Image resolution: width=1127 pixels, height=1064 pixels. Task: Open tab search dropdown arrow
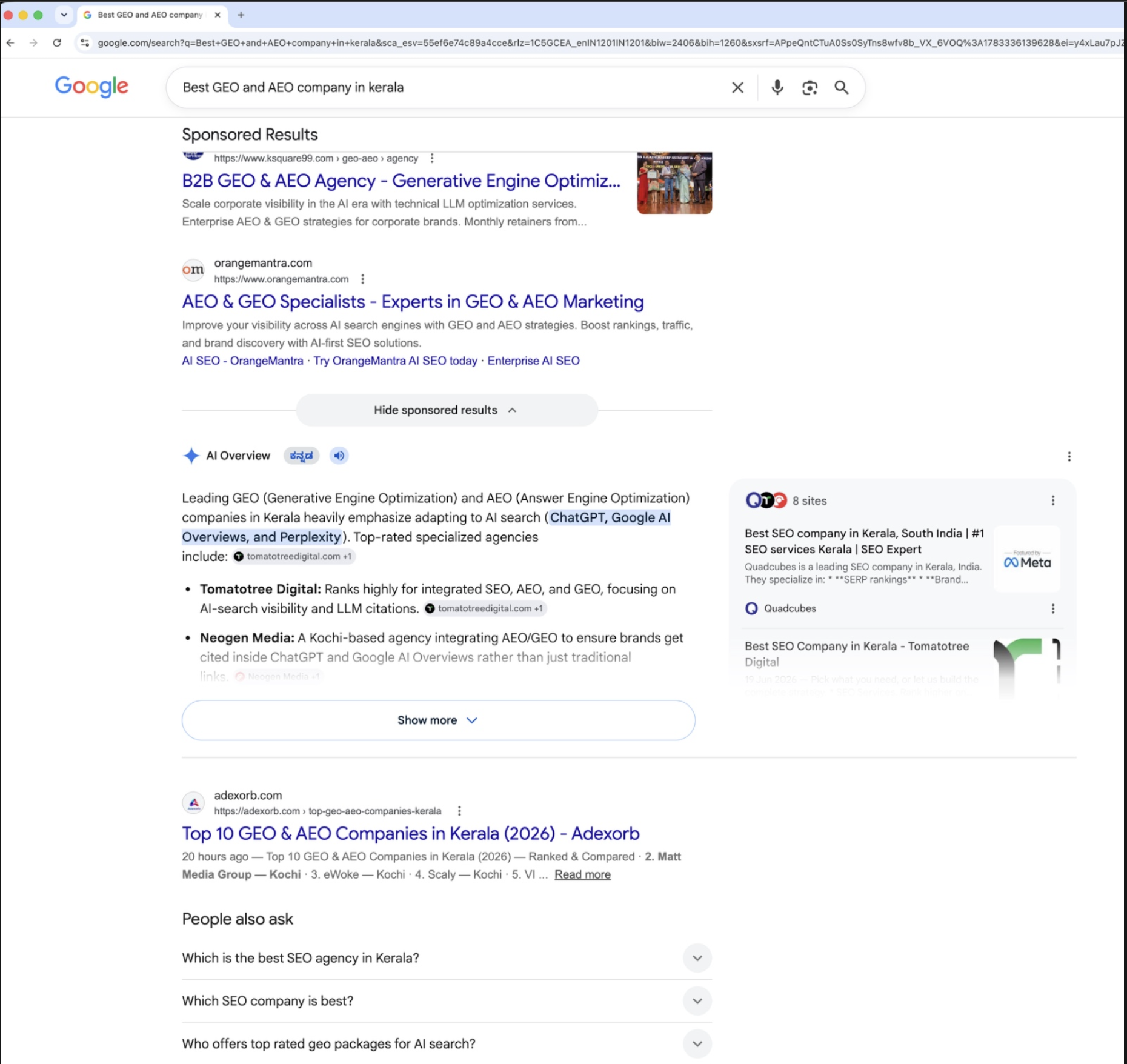coord(64,15)
